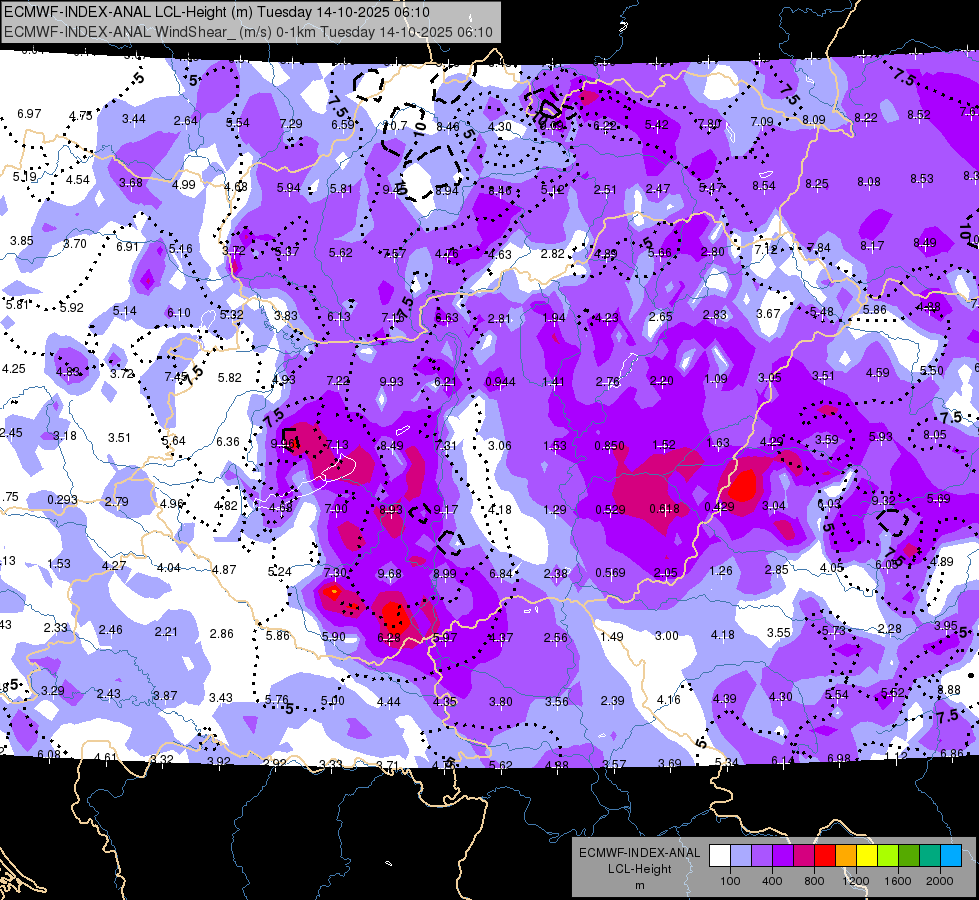The image size is (979, 900).
Task: Click the wind shear value 0.429
Action: coord(719,507)
